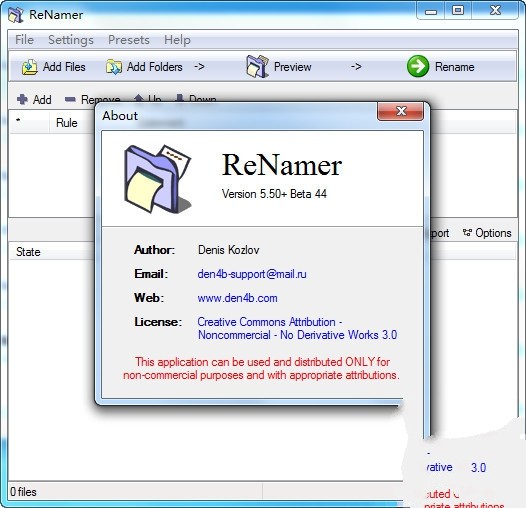
Task: Click the Options icon in files toolbar
Action: [467, 233]
